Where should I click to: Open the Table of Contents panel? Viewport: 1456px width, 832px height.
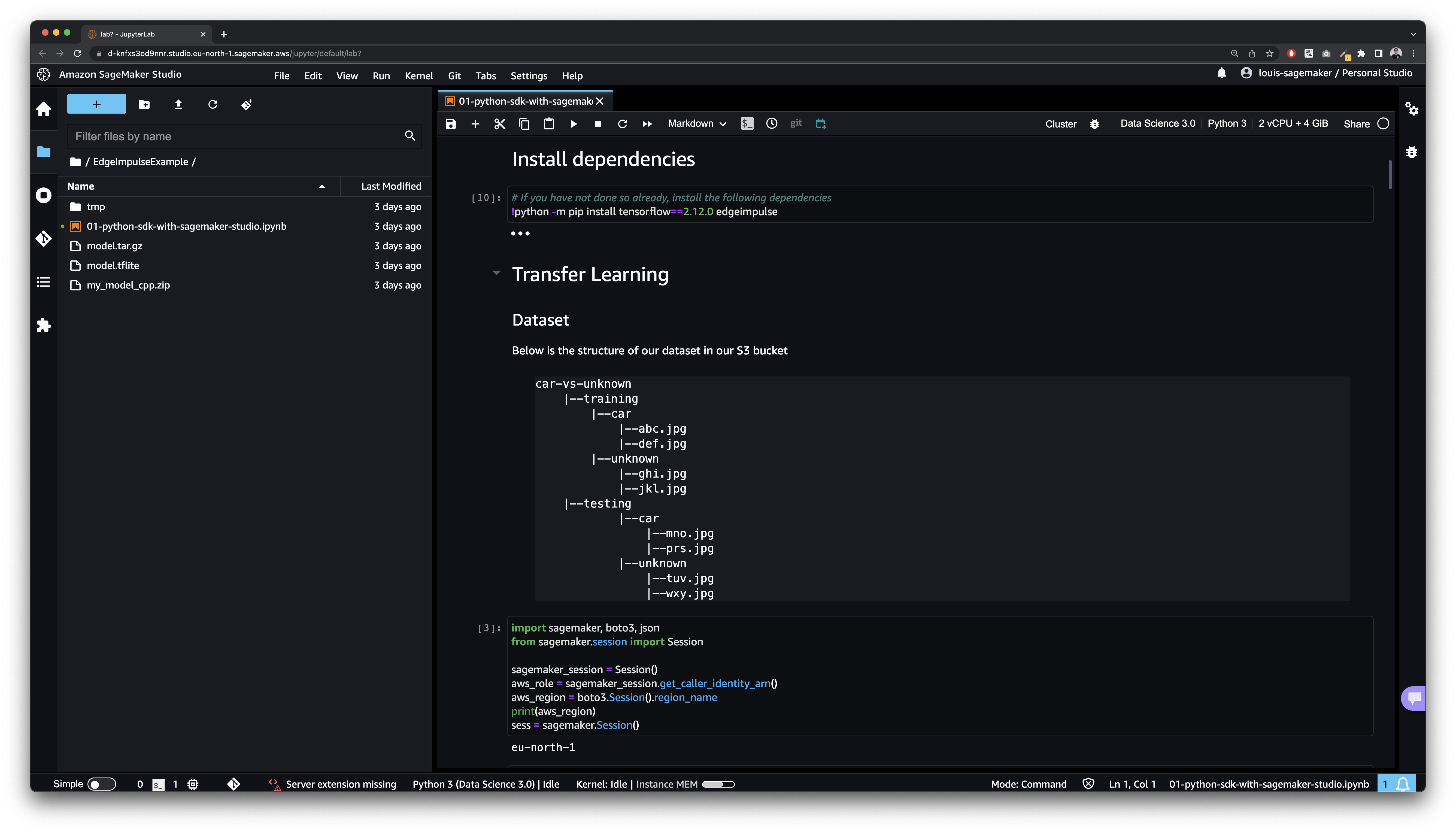click(43, 282)
